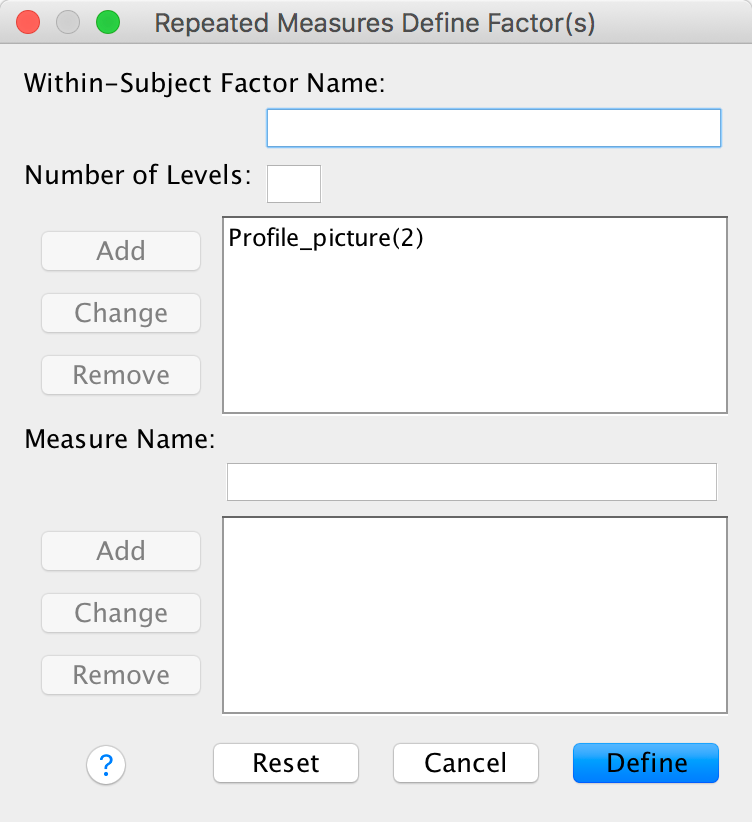The height and width of the screenshot is (822, 752).
Task: Select Profile_picture(2) in the factor list
Action: point(327,239)
